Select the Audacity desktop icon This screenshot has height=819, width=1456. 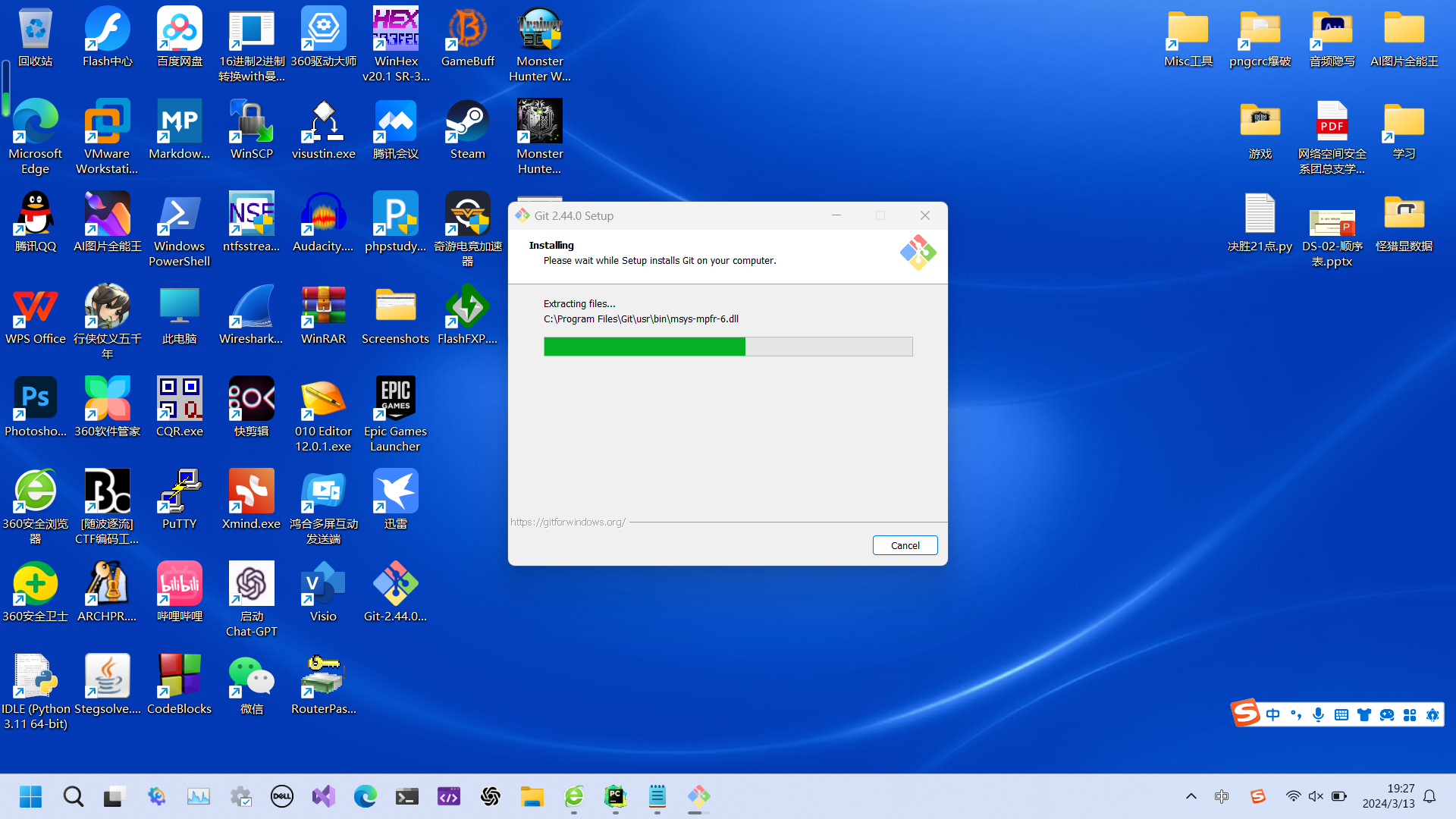pyautogui.click(x=324, y=223)
